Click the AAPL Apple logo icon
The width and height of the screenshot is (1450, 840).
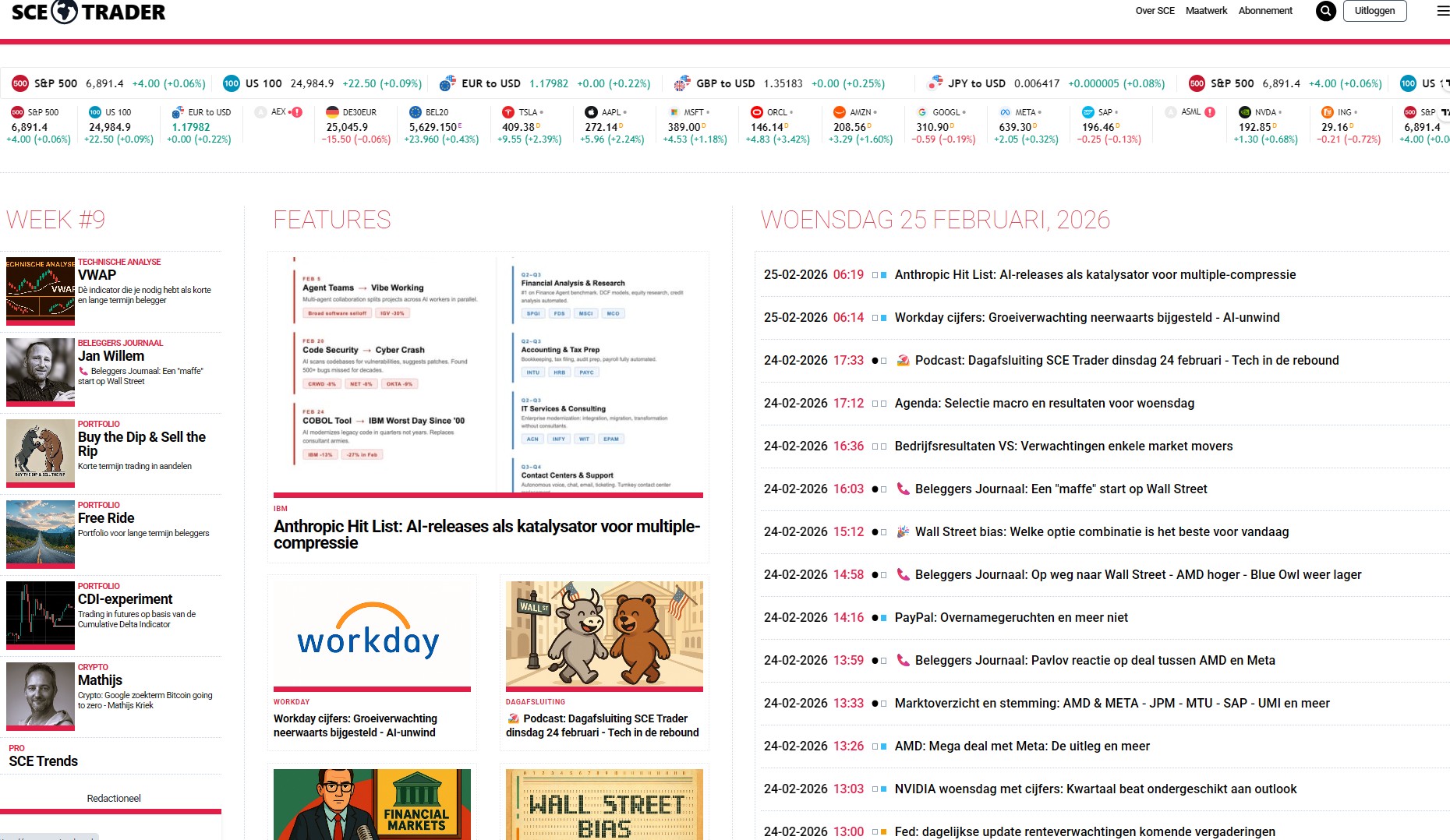pos(591,112)
